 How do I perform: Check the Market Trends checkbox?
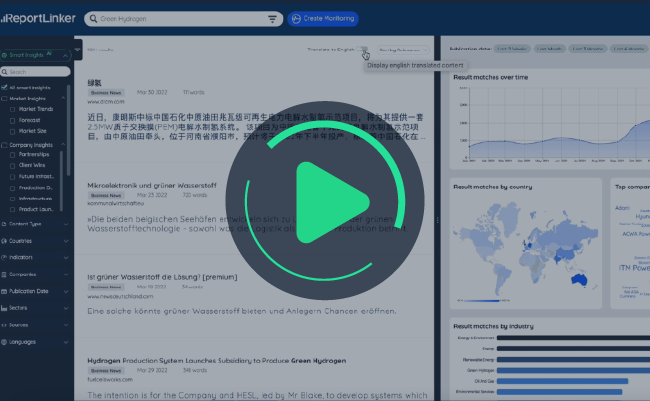click(12, 109)
